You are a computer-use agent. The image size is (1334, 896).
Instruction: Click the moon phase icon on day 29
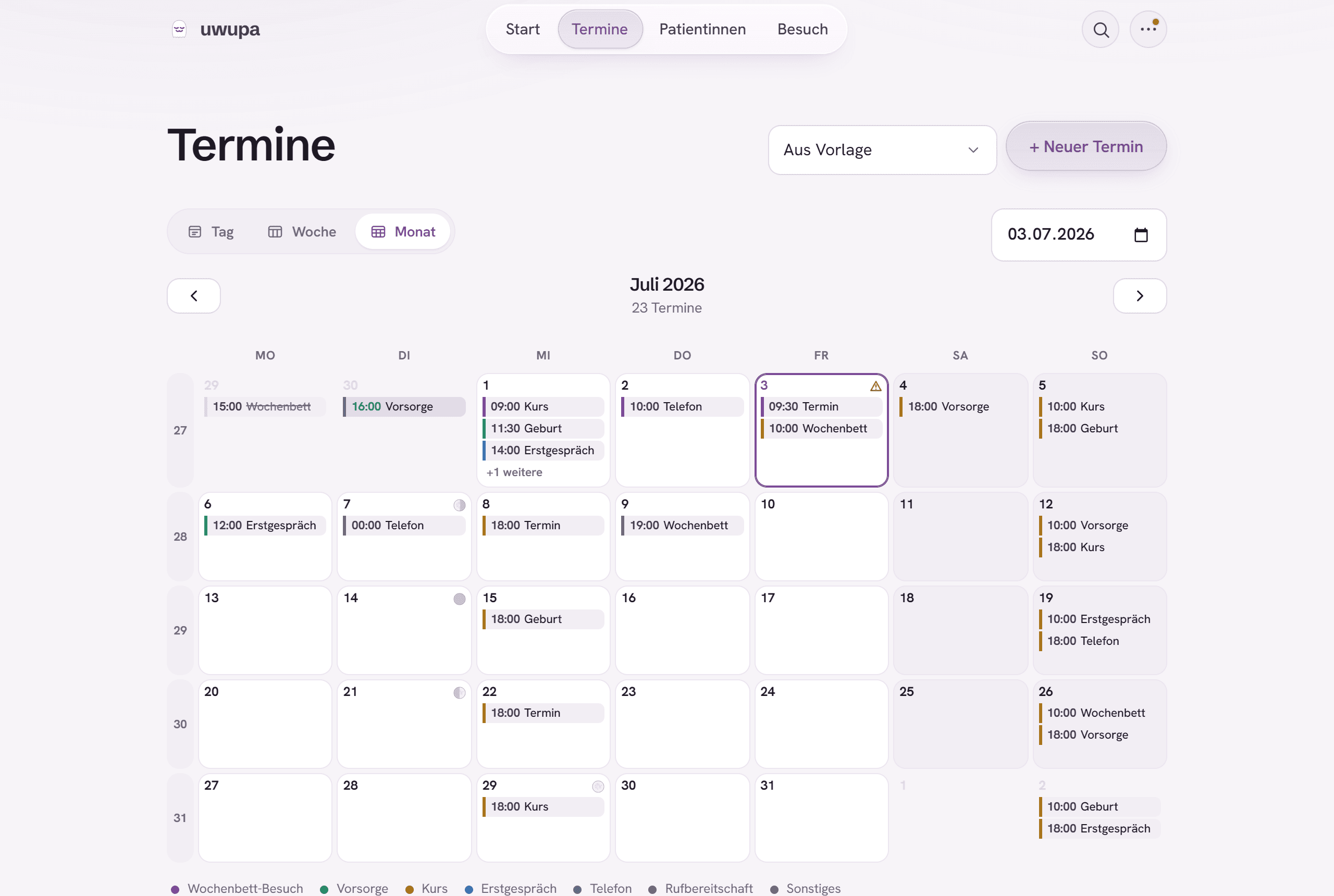point(598,786)
